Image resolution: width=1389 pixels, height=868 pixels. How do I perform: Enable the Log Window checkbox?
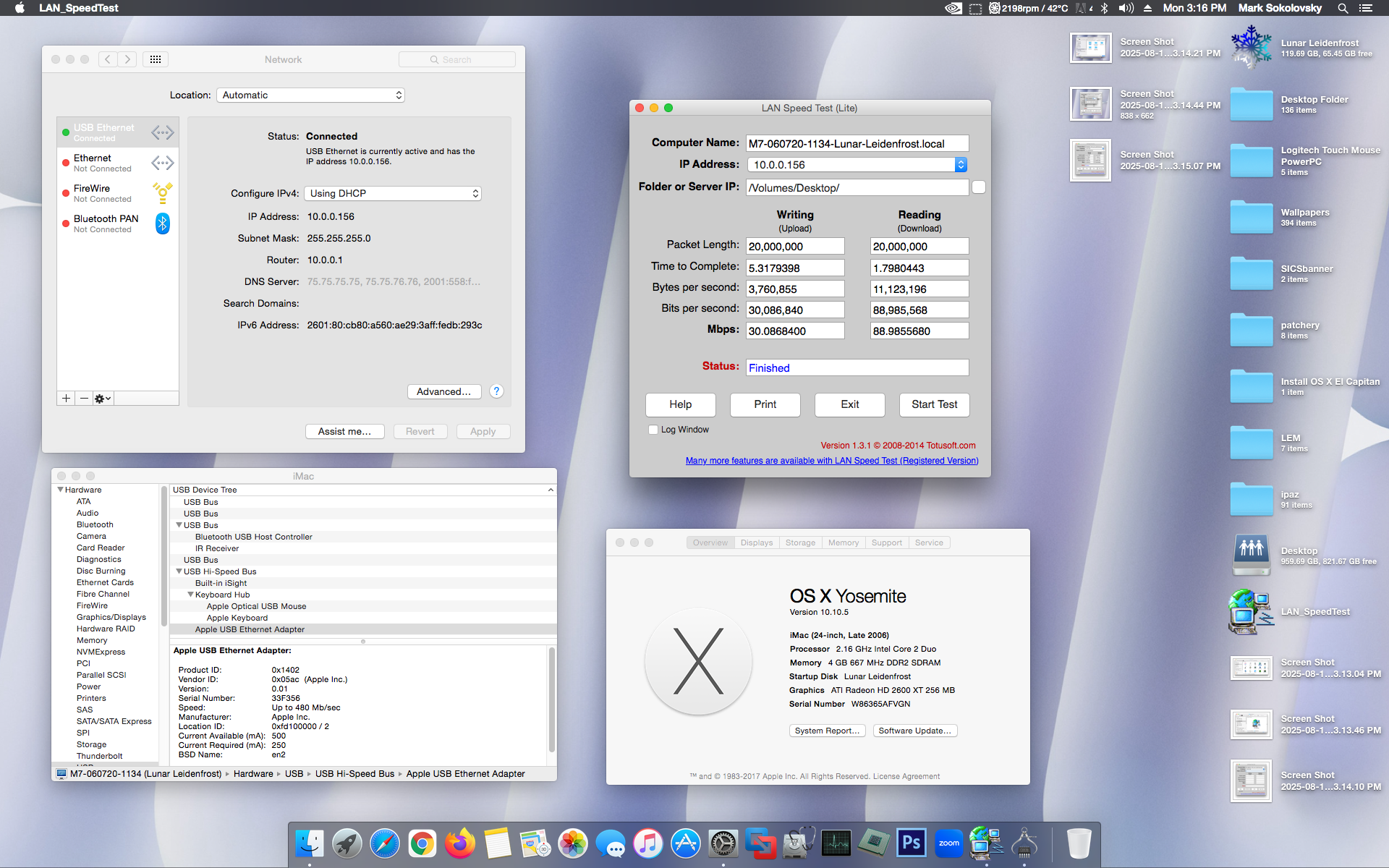[x=653, y=430]
